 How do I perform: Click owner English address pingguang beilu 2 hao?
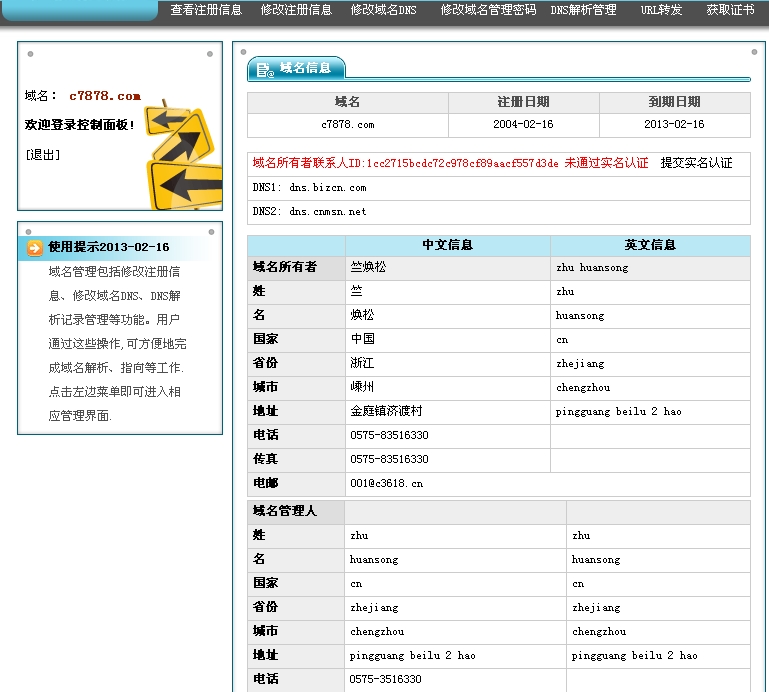(618, 411)
